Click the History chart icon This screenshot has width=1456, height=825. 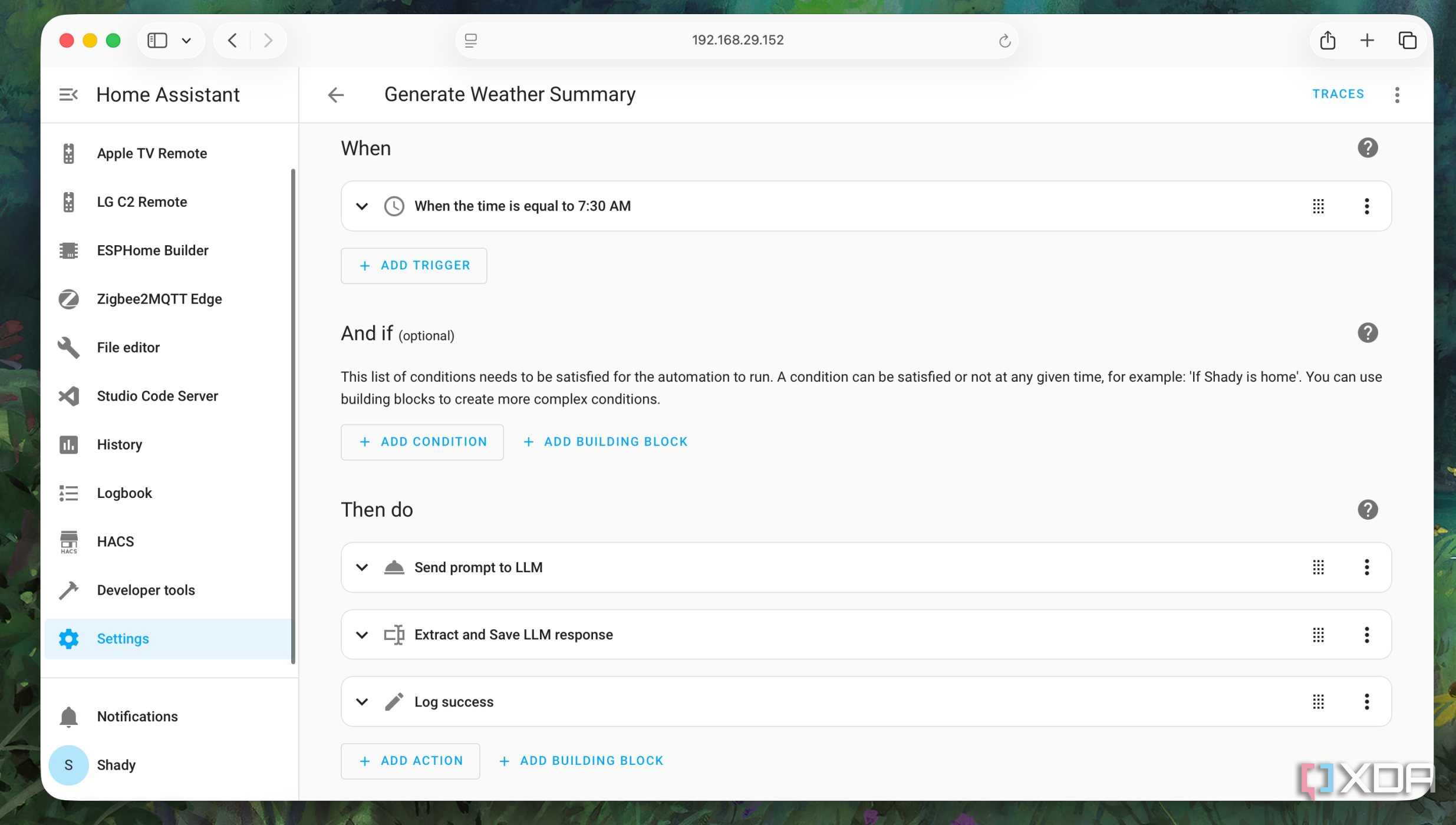pos(68,444)
